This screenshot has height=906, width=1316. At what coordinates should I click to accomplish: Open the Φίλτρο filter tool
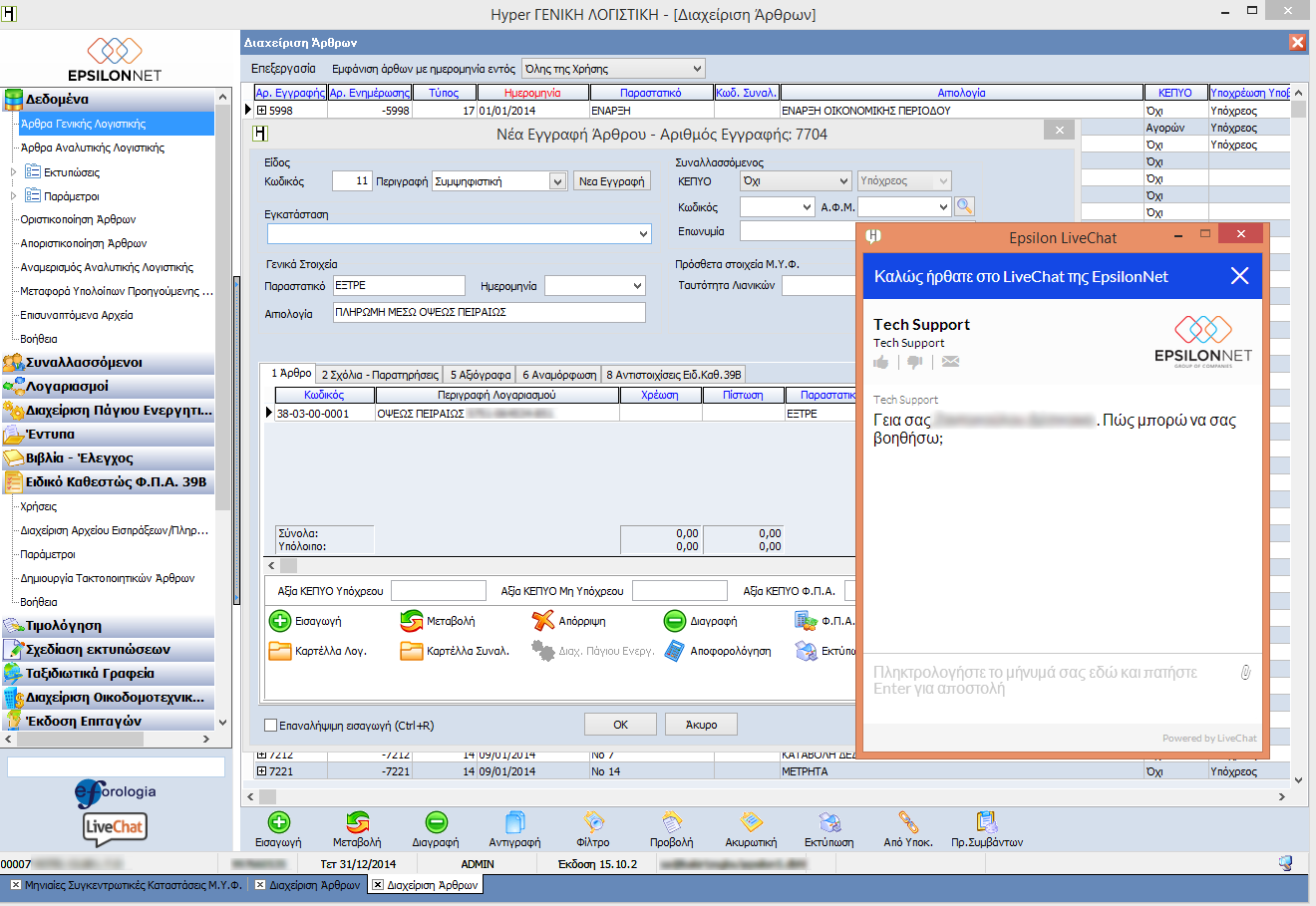pyautogui.click(x=593, y=822)
